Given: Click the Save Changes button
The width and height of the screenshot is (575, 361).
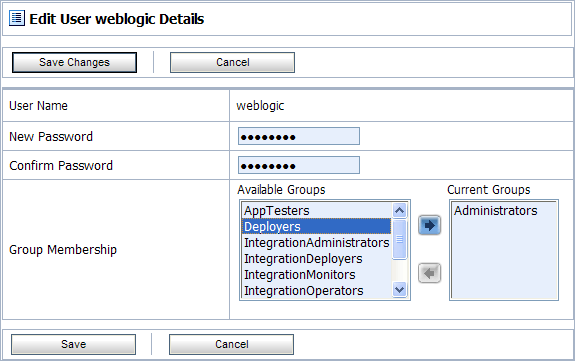Looking at the screenshot, I should (74, 62).
